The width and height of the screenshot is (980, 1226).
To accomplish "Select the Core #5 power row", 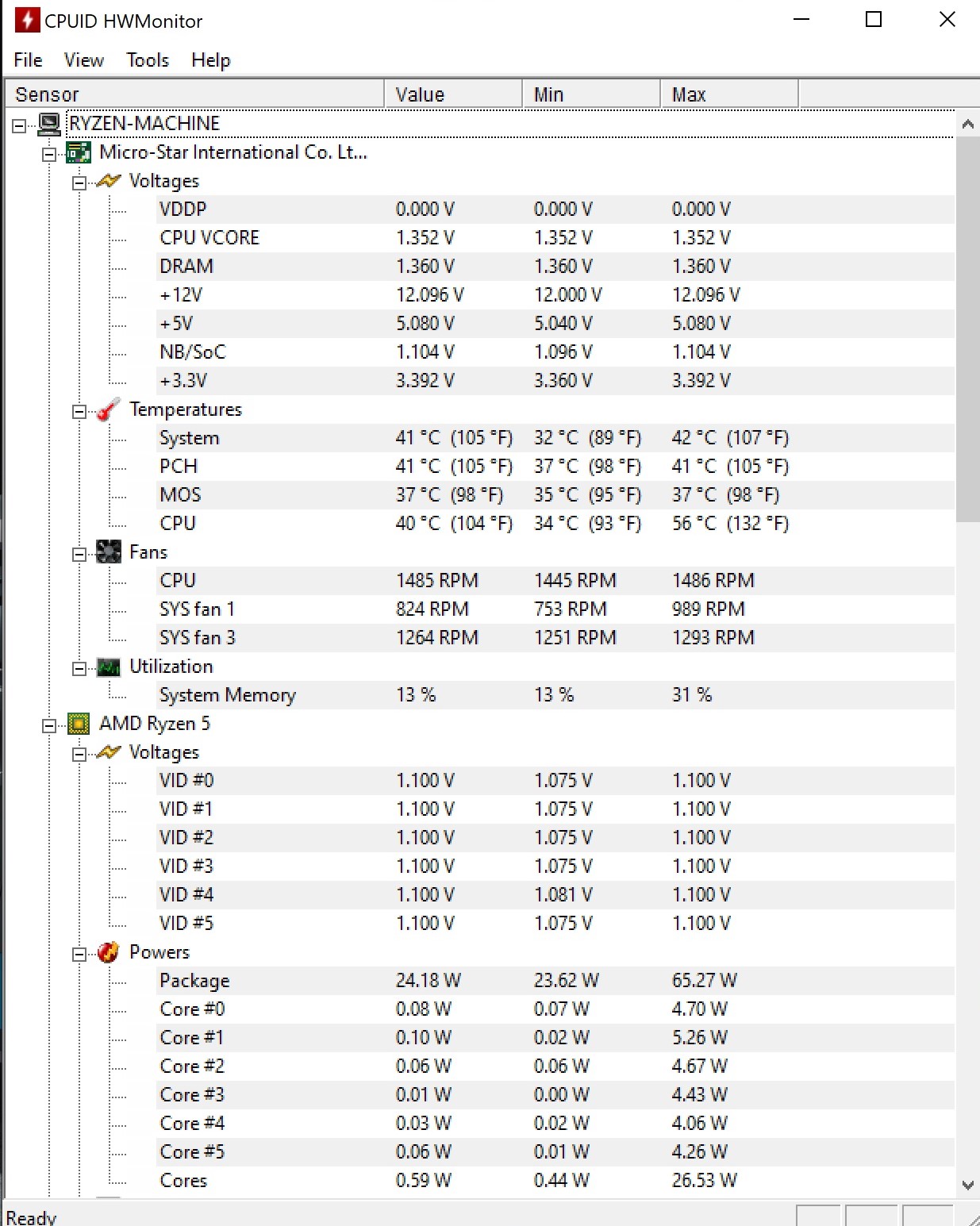I will 555,1152.
